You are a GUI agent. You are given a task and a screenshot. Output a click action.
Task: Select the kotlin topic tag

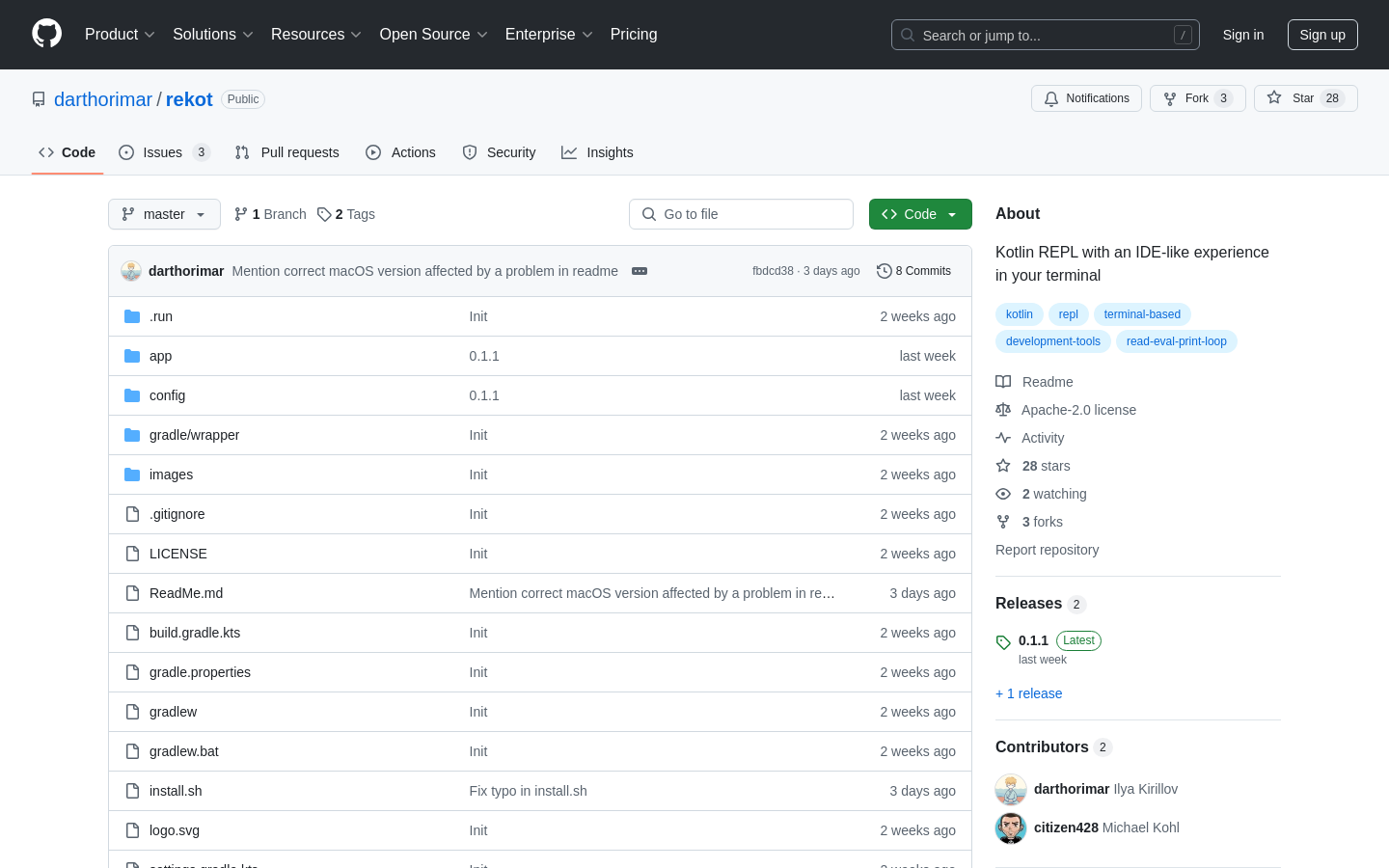[1019, 314]
